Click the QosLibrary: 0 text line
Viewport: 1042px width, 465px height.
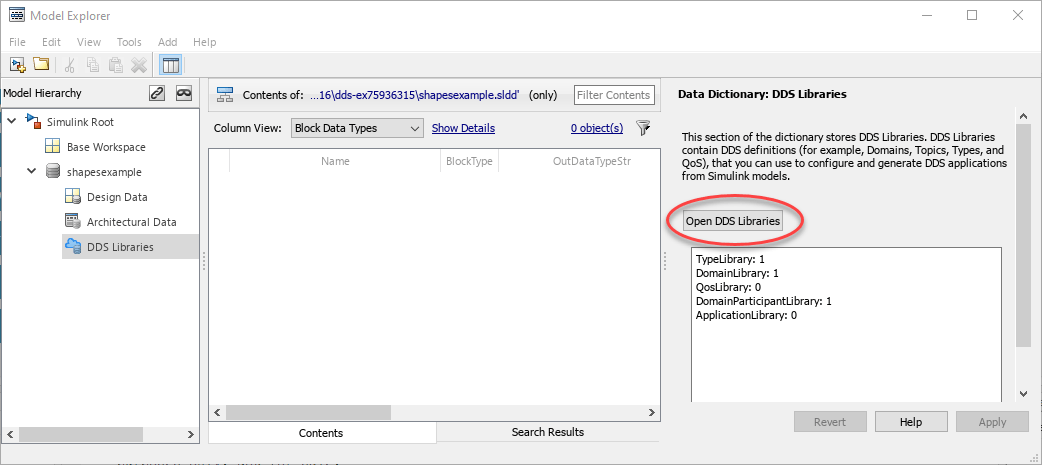click(728, 287)
